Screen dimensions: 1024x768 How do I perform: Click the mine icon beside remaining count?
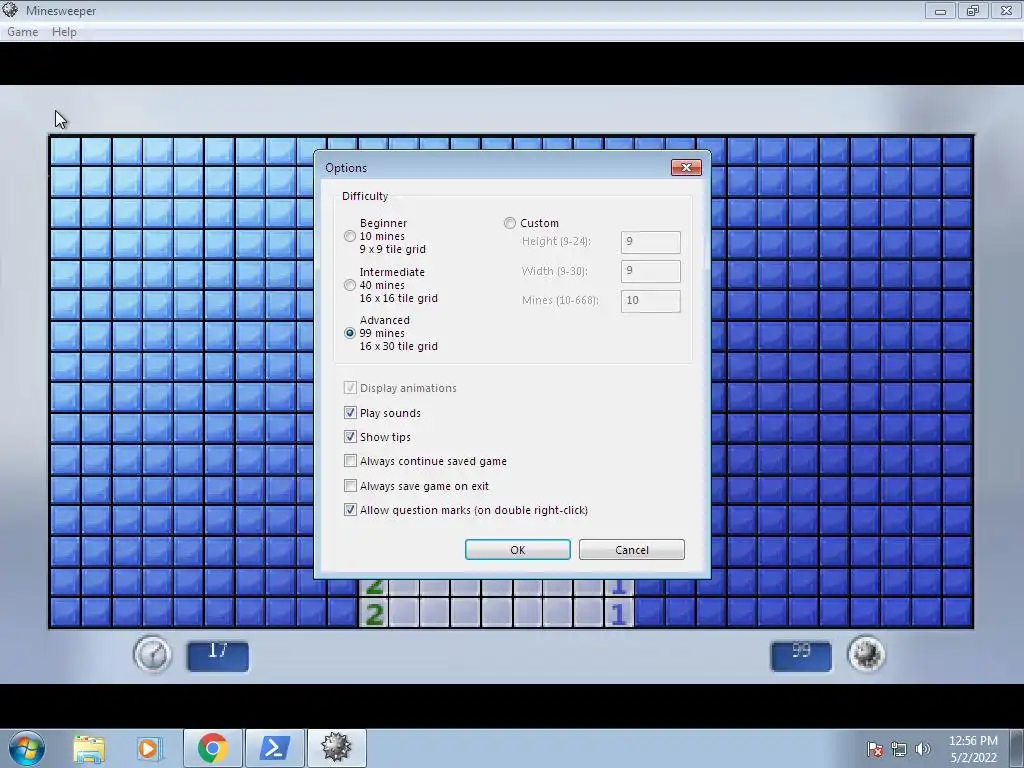tap(866, 654)
